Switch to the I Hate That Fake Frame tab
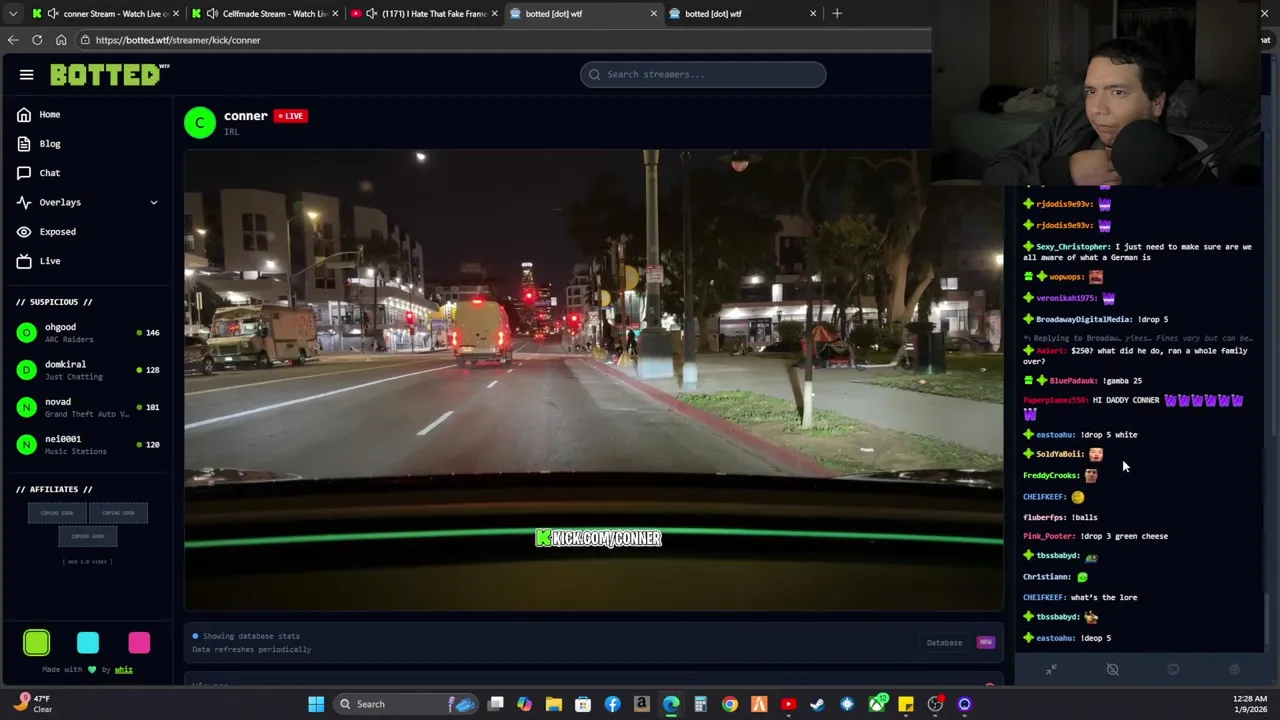1280x720 pixels. [x=424, y=13]
